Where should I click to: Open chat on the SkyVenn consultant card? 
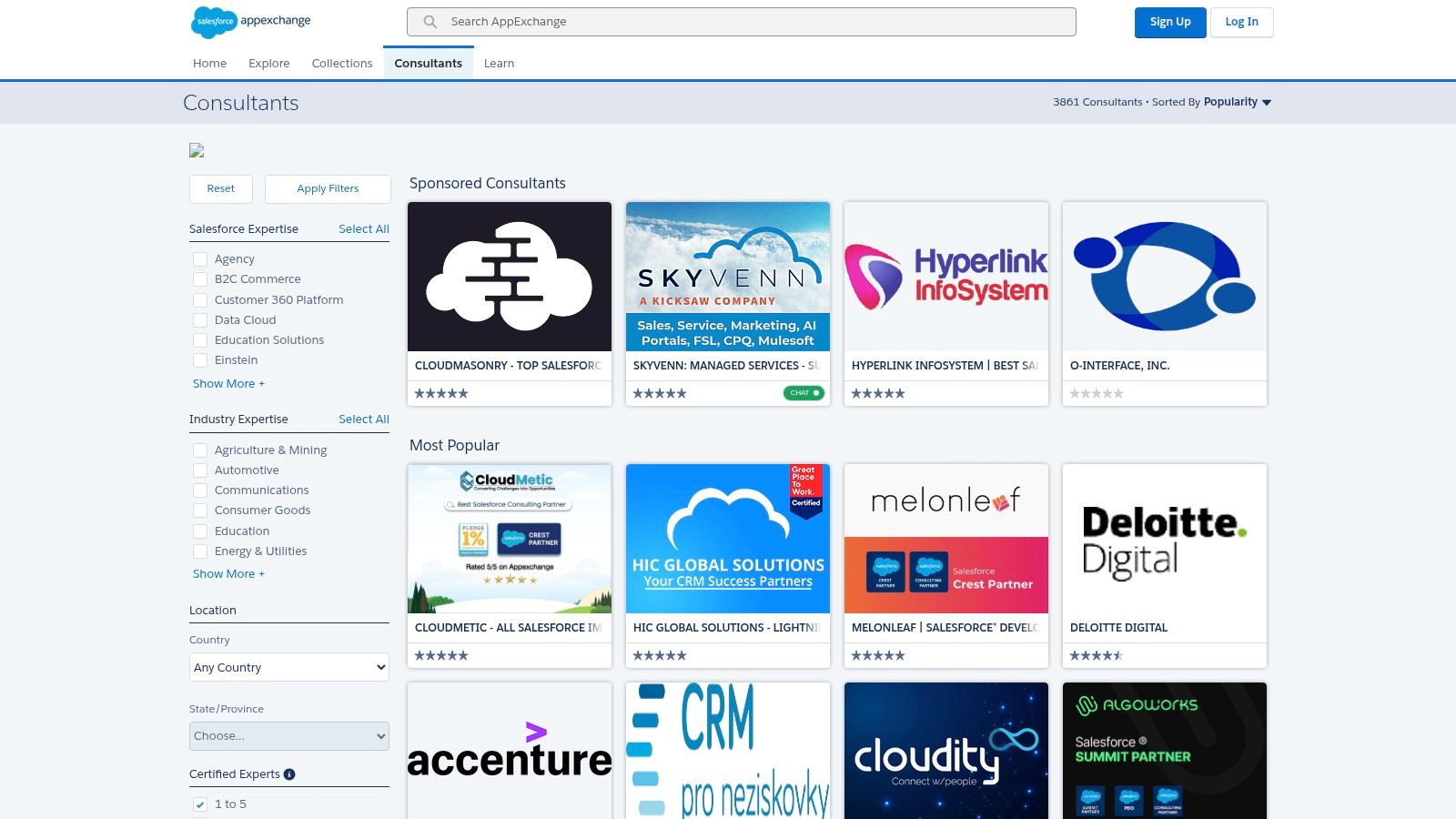click(x=802, y=392)
